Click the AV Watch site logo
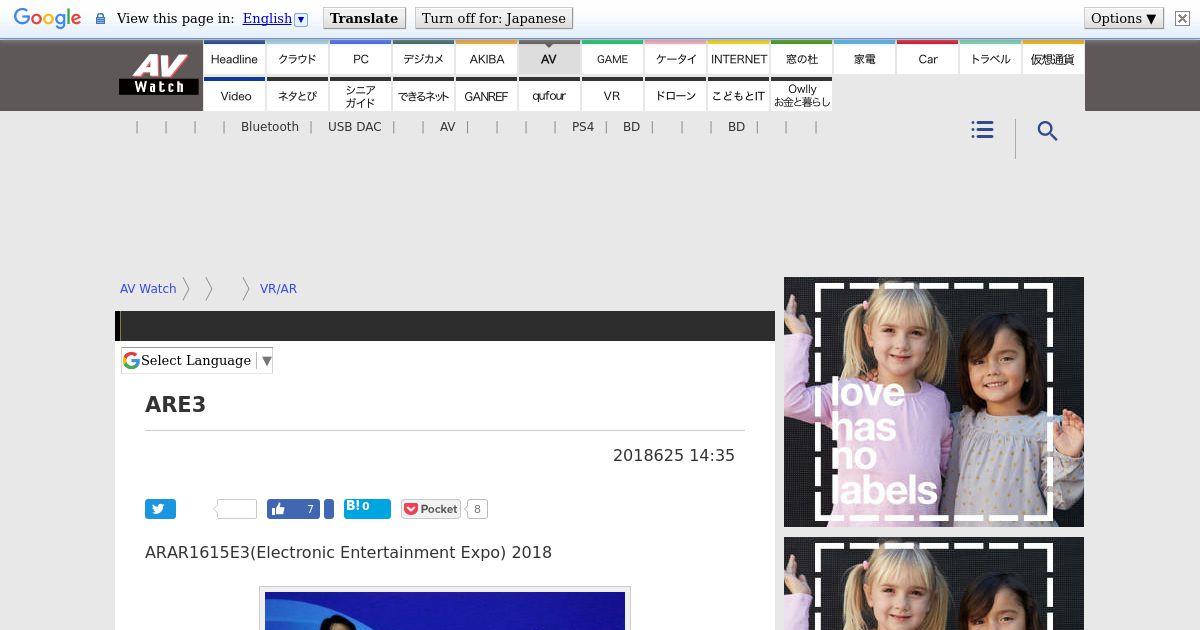The height and width of the screenshot is (630, 1200). point(159,75)
